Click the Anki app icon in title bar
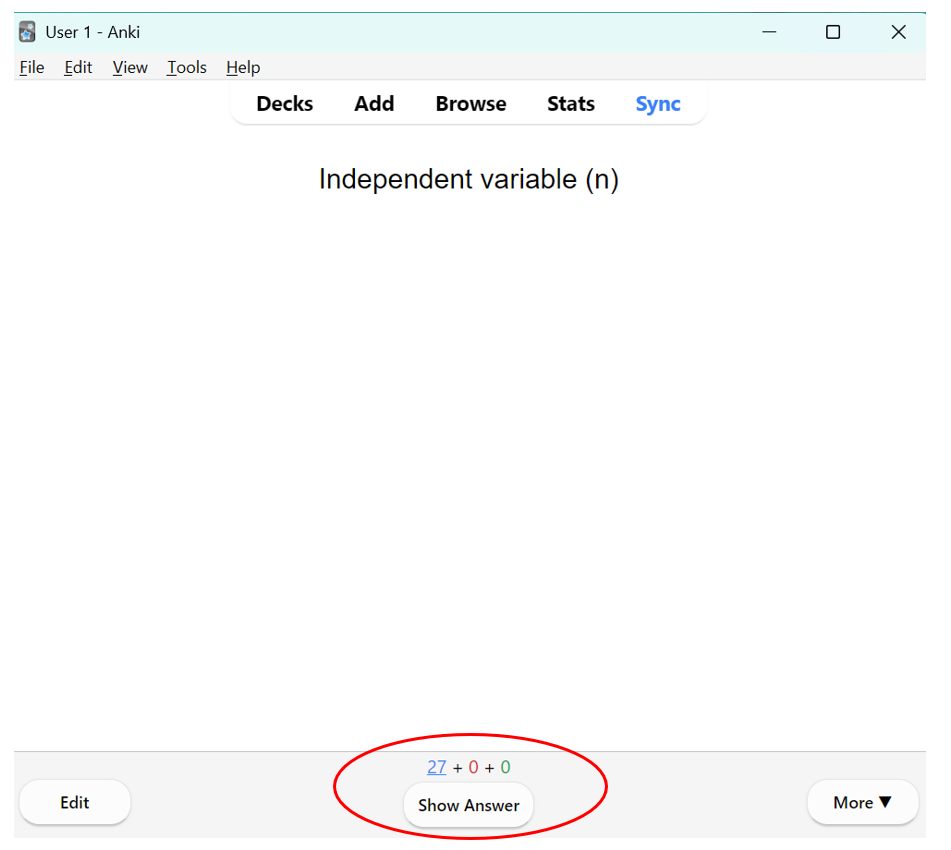 [x=27, y=32]
